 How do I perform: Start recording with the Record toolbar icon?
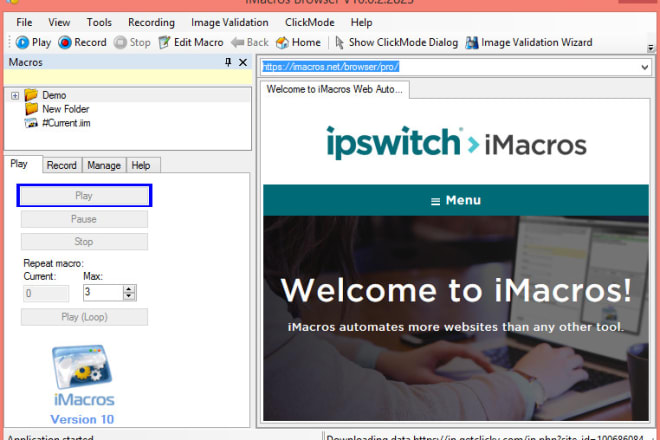[x=65, y=43]
